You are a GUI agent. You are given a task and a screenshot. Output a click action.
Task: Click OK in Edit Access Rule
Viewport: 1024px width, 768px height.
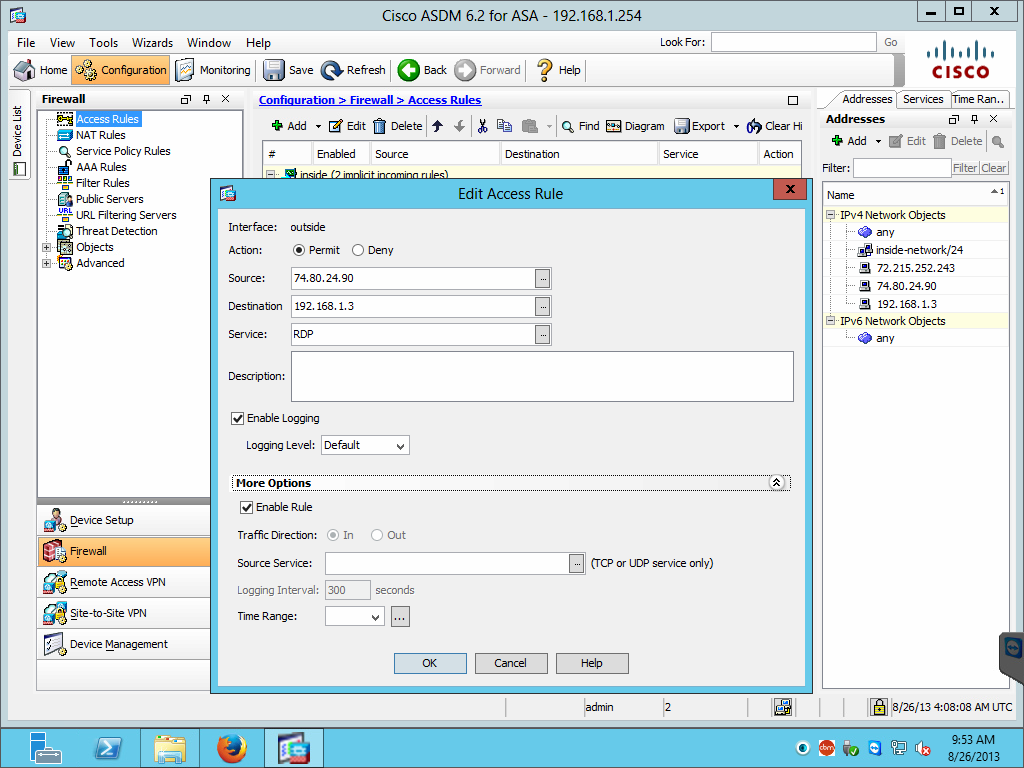430,664
